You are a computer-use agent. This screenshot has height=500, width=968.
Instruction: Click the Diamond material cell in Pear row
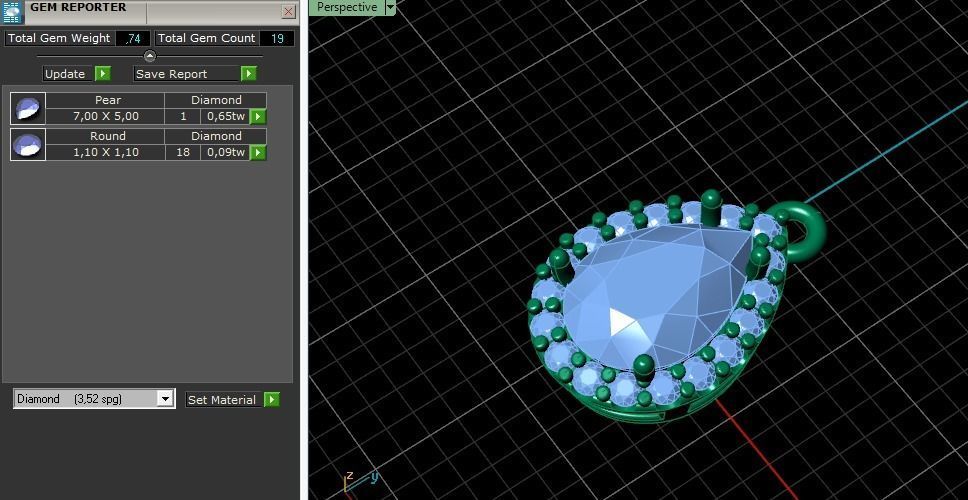[x=216, y=101]
